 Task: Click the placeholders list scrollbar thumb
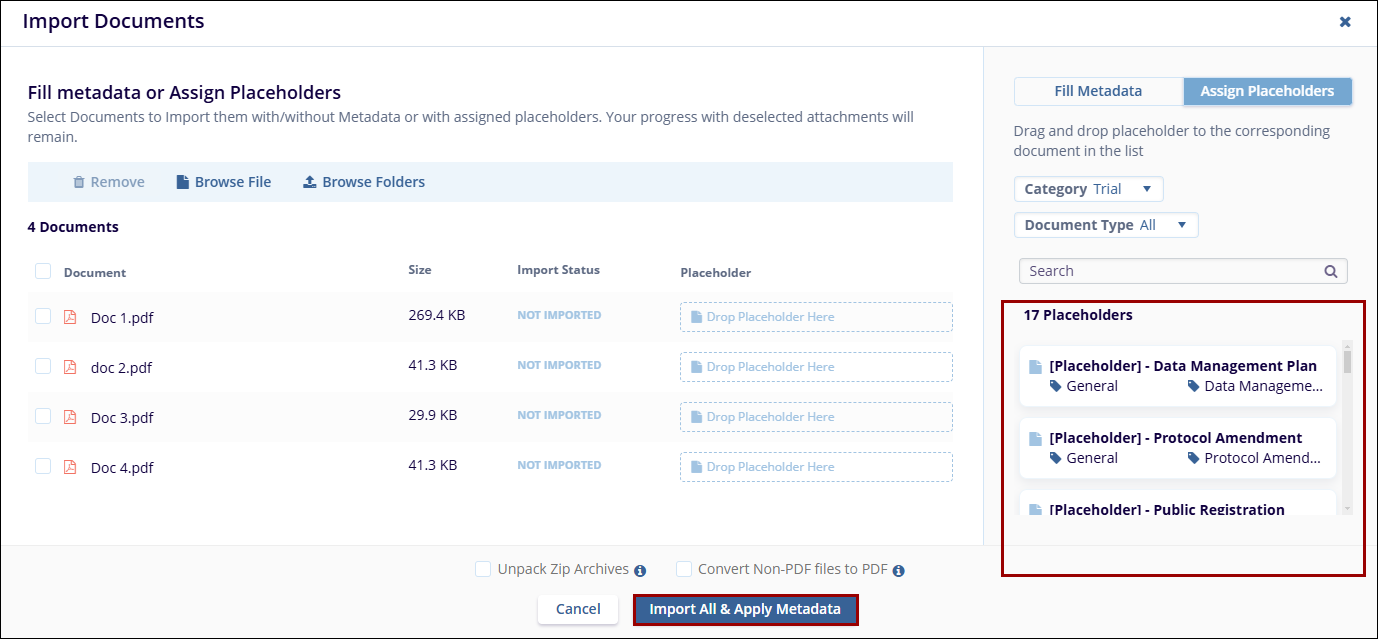click(1347, 362)
